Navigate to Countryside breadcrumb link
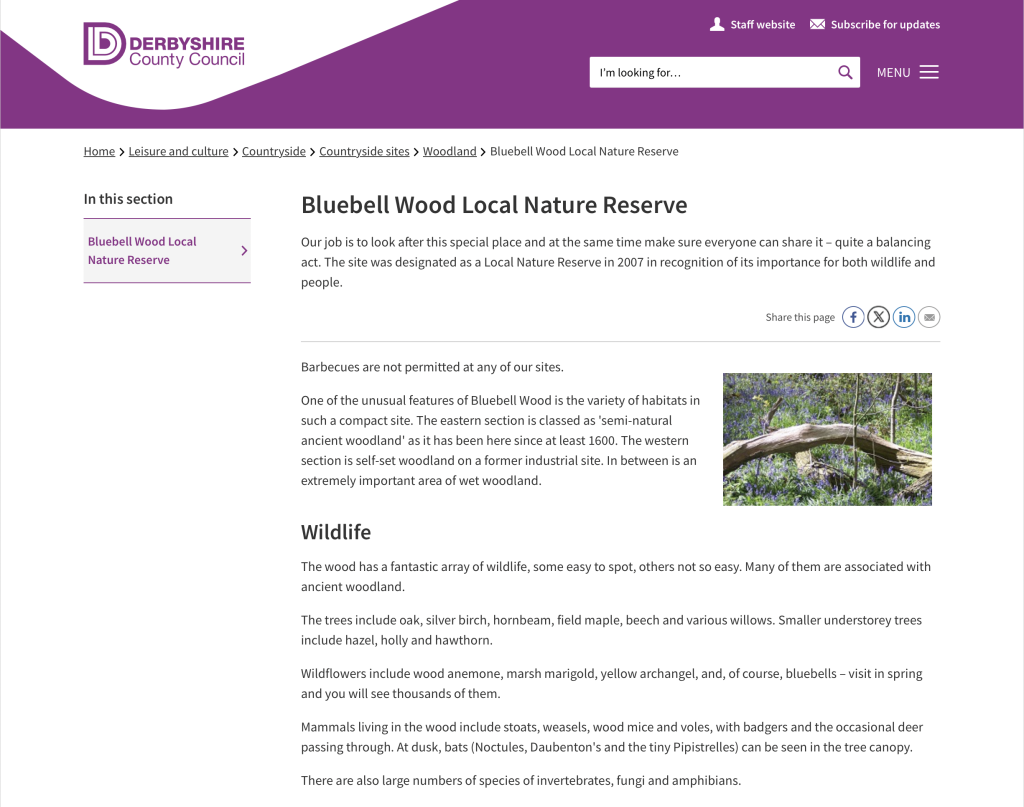The image size is (1024, 807). pyautogui.click(x=274, y=152)
